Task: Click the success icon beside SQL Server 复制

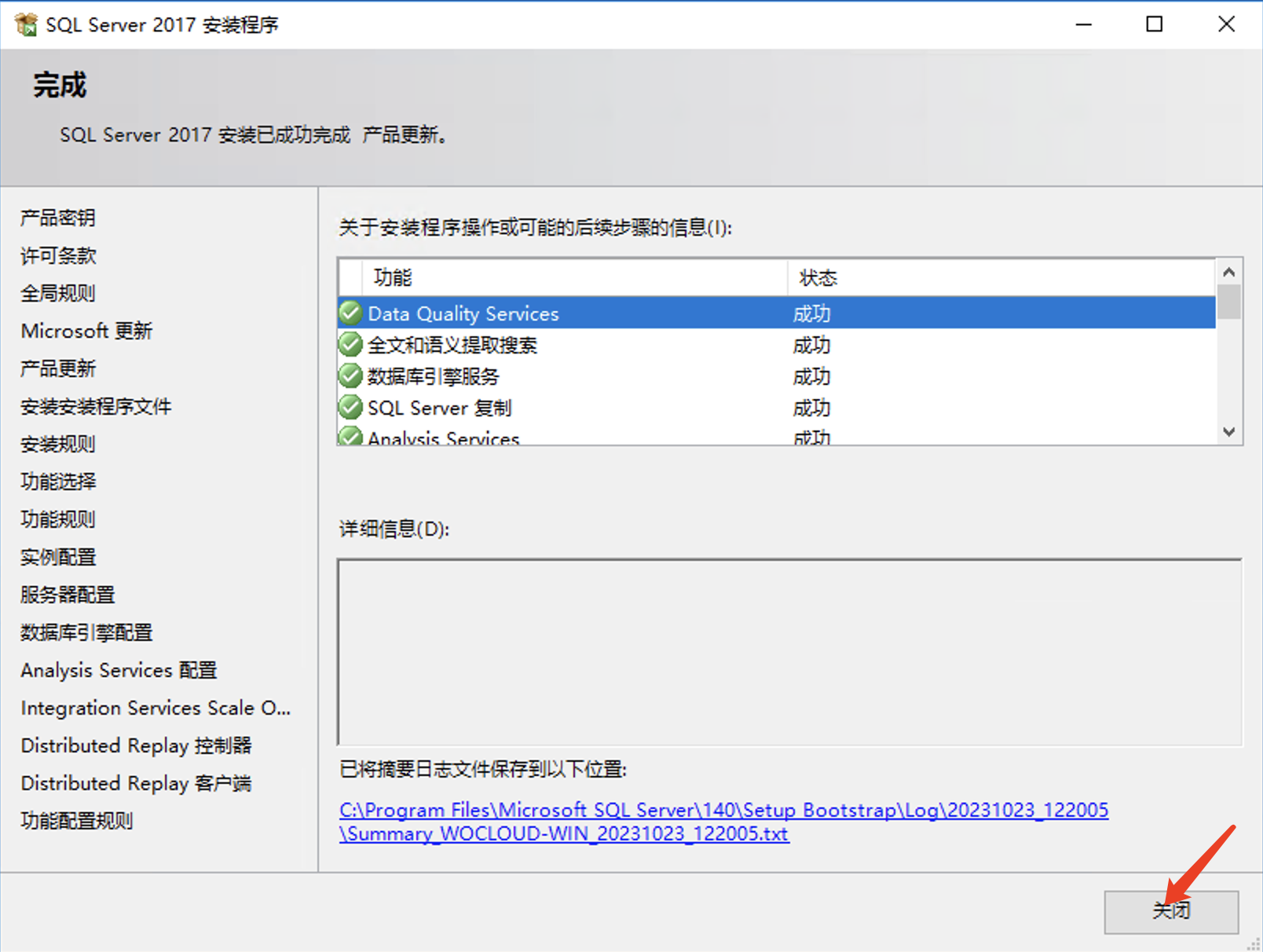Action: tap(350, 408)
